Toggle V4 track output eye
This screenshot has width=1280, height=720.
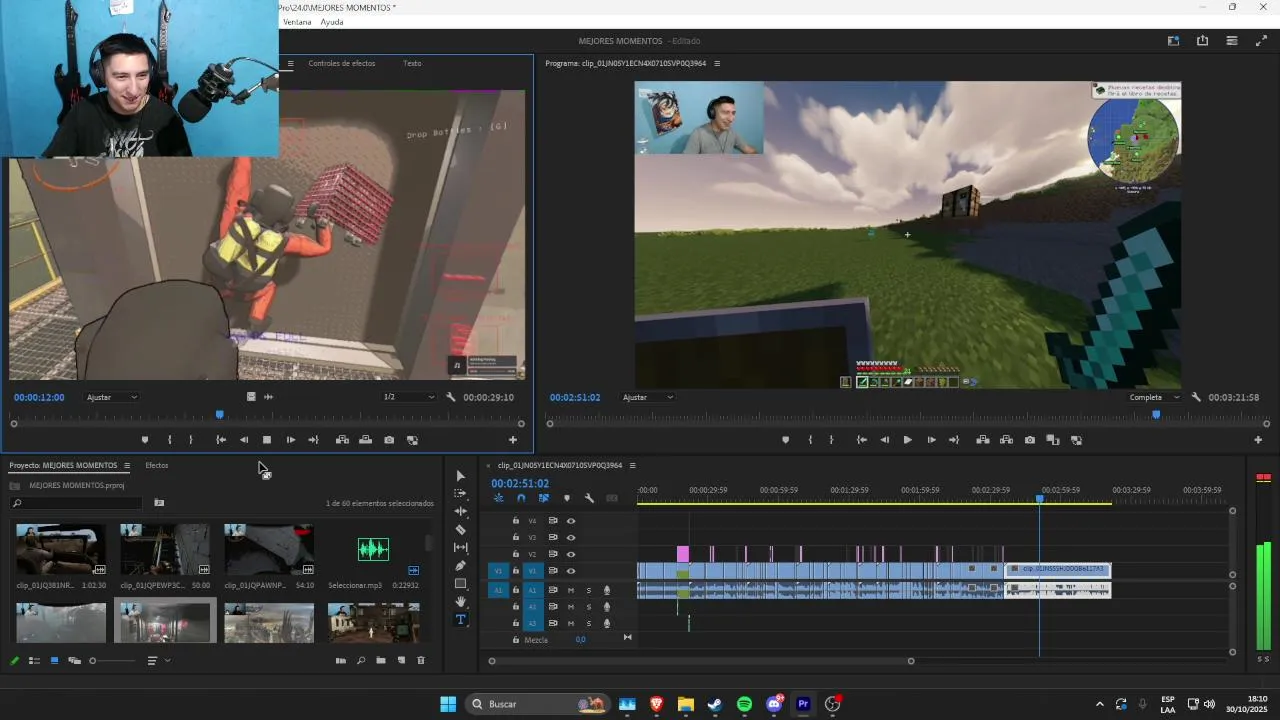pos(571,521)
